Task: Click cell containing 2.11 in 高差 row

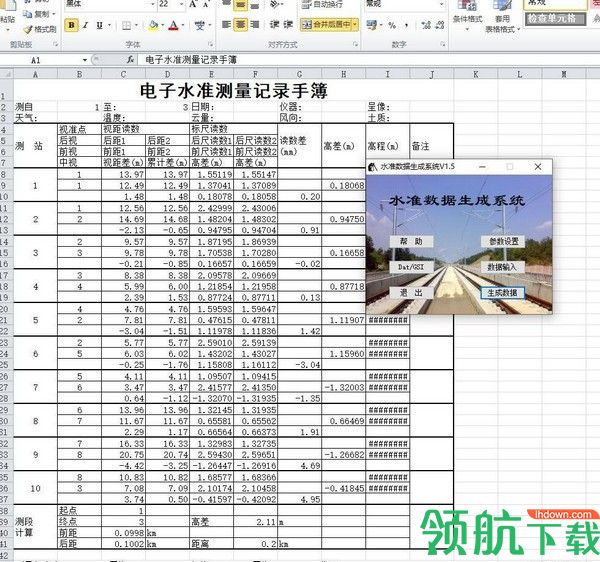Action: click(255, 522)
